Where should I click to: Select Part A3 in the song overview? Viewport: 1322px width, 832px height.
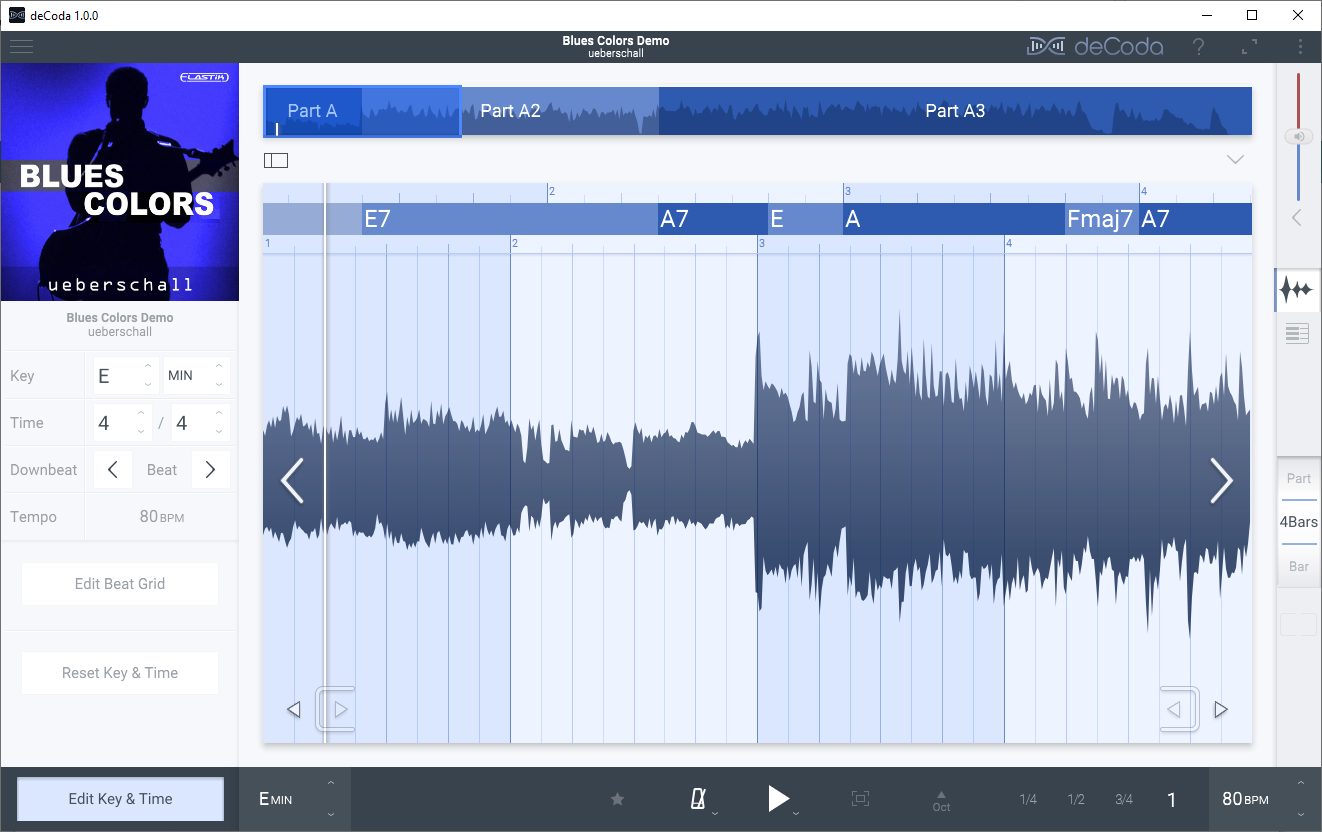click(955, 111)
